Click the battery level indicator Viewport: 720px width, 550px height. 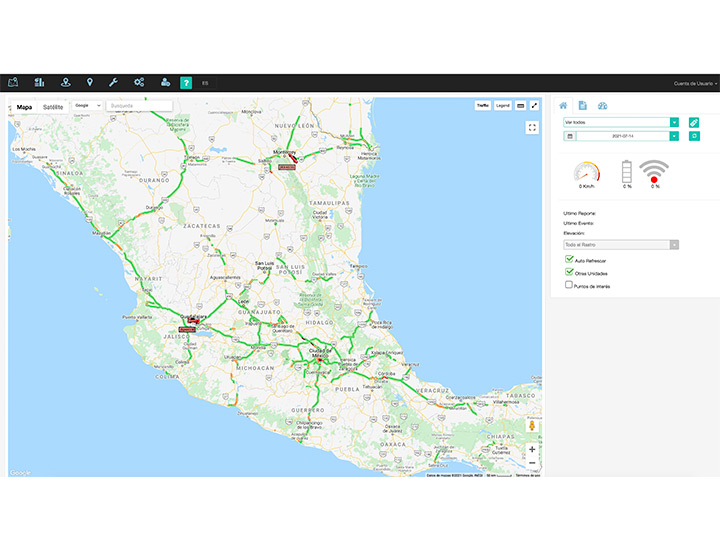627,172
